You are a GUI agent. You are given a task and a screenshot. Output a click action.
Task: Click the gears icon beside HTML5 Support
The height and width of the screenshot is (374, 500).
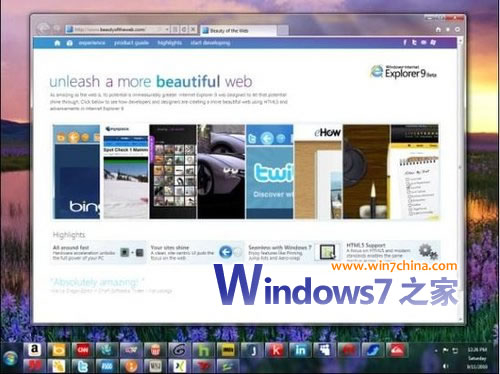[x=428, y=251]
